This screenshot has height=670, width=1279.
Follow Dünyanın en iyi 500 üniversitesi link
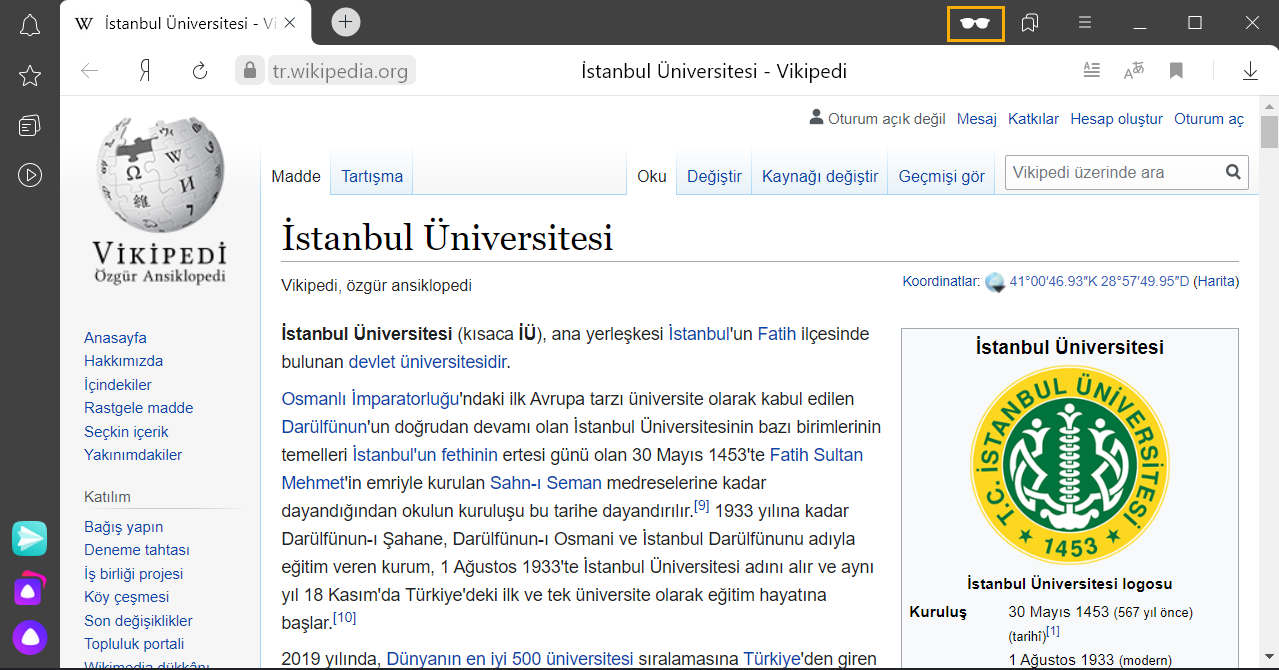(510, 659)
